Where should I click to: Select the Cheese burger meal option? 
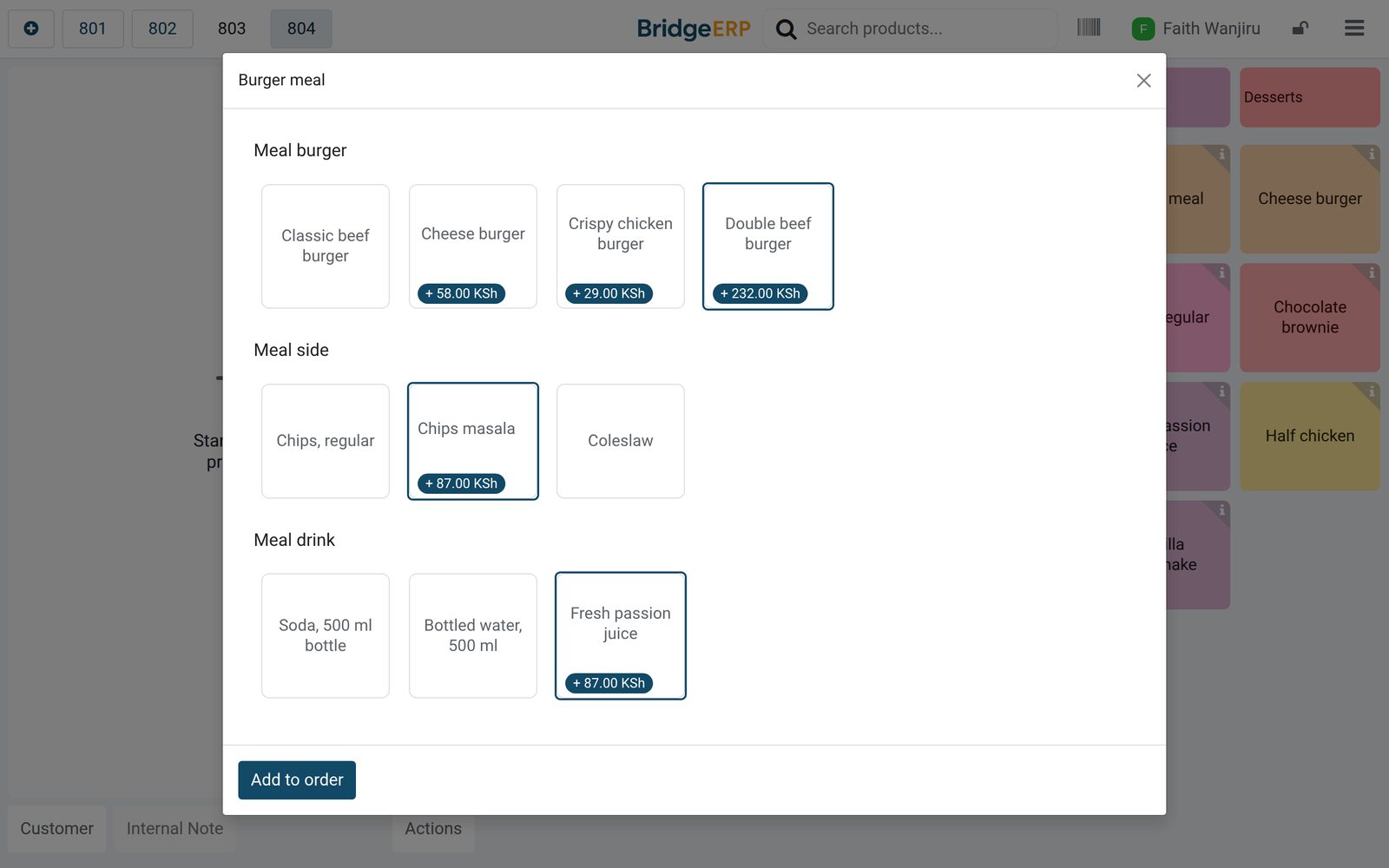(473, 247)
